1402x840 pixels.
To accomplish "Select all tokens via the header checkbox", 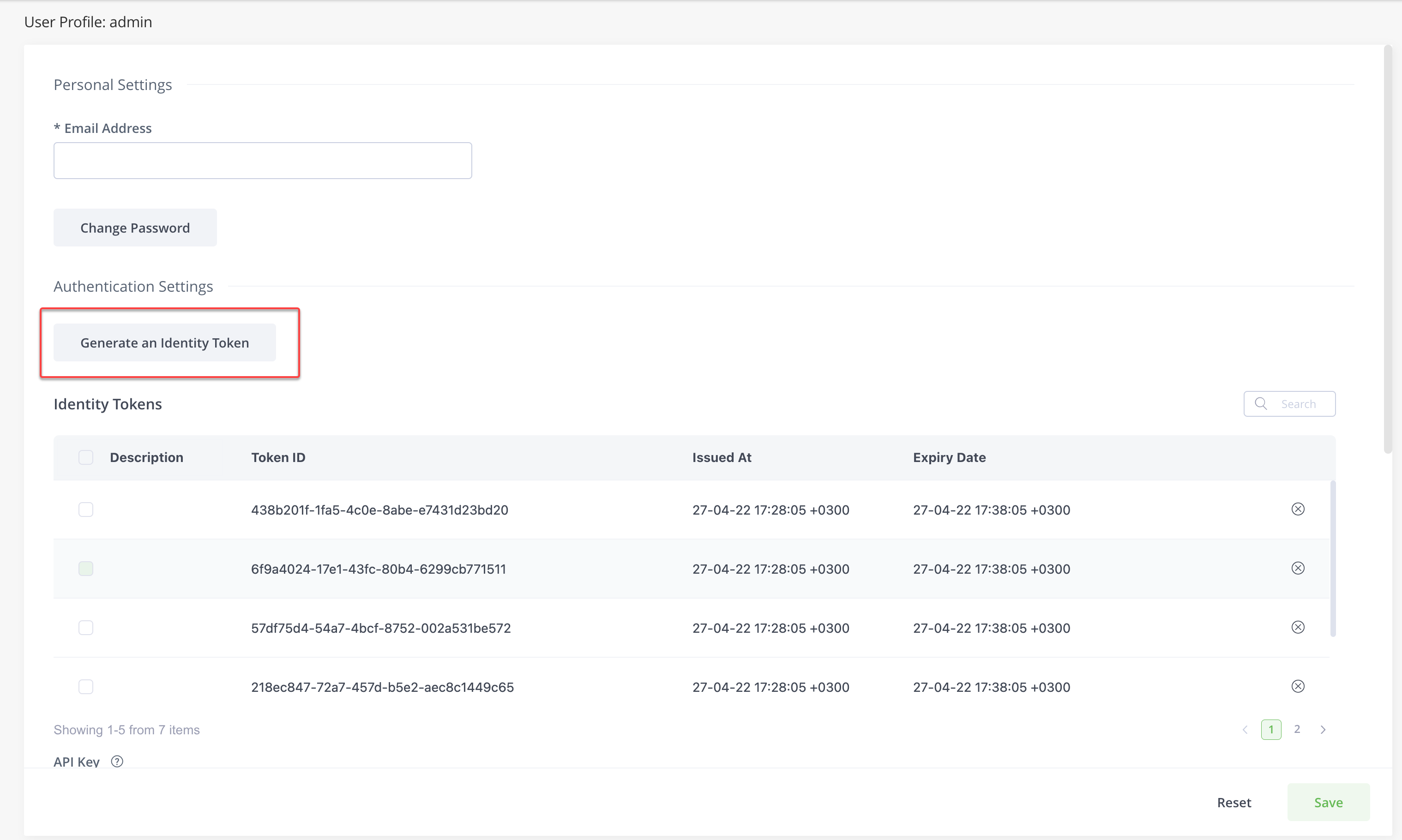I will [85, 457].
